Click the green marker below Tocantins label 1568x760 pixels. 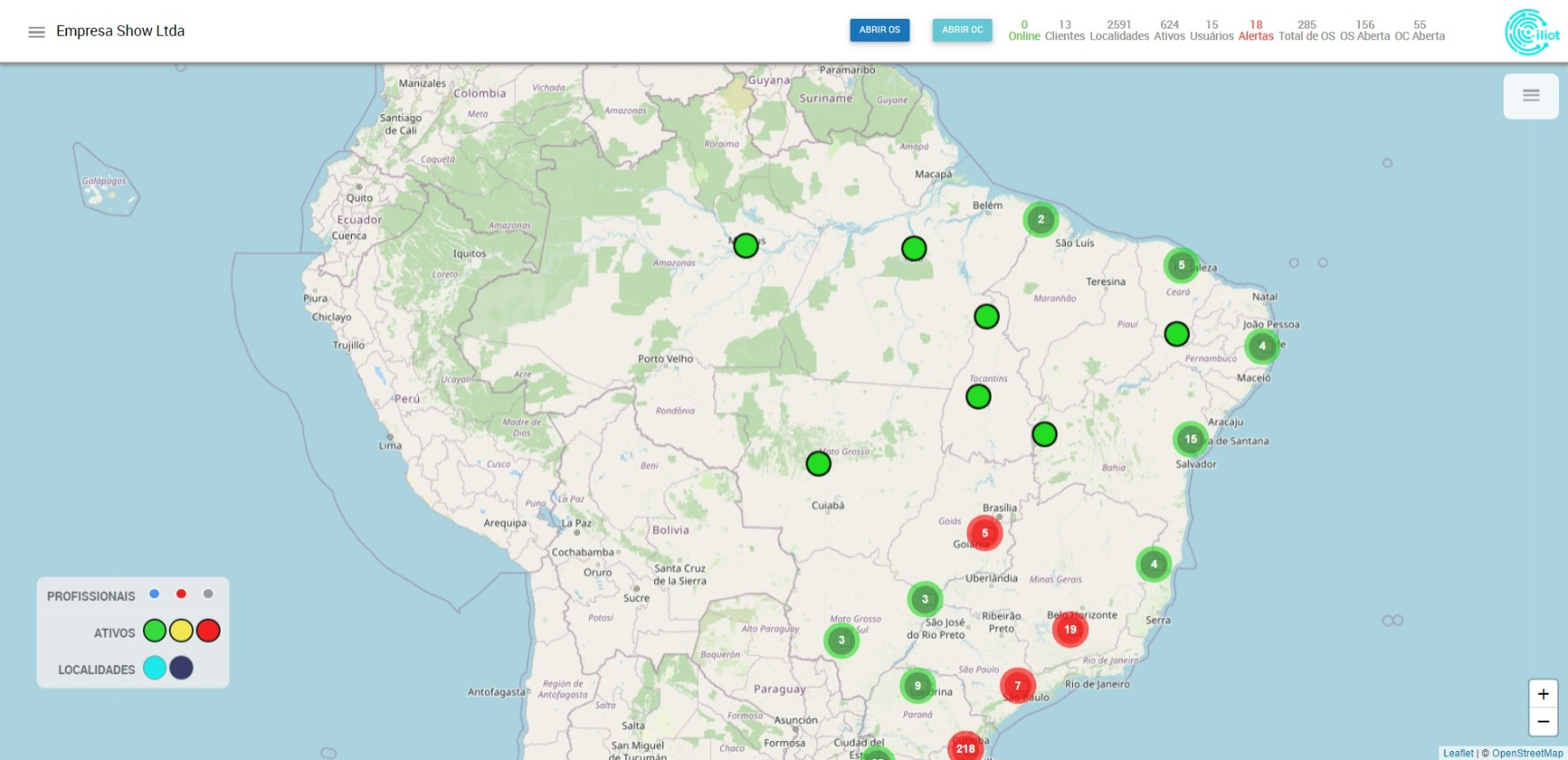coord(978,396)
